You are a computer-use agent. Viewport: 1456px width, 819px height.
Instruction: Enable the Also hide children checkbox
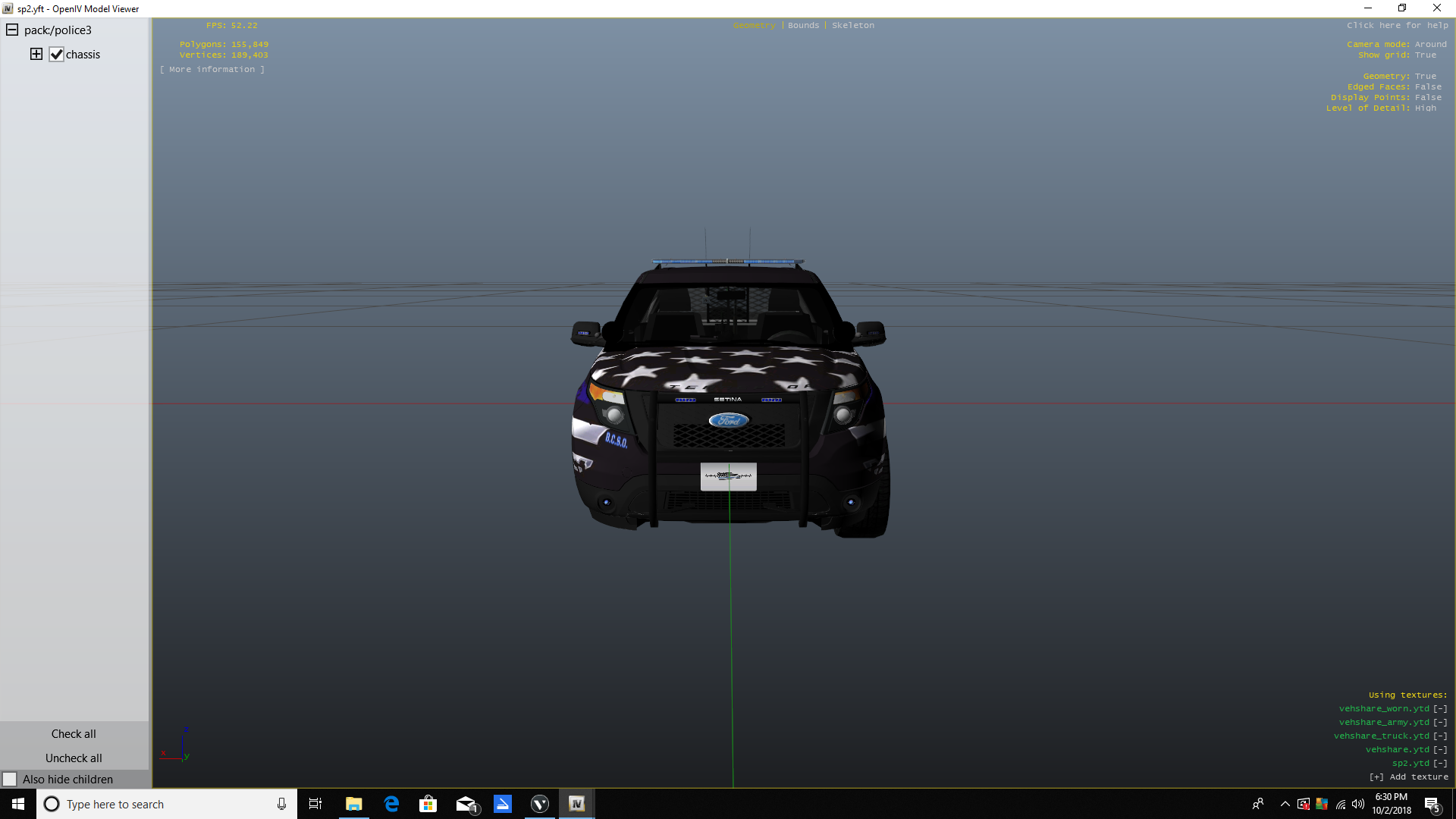[x=10, y=780]
